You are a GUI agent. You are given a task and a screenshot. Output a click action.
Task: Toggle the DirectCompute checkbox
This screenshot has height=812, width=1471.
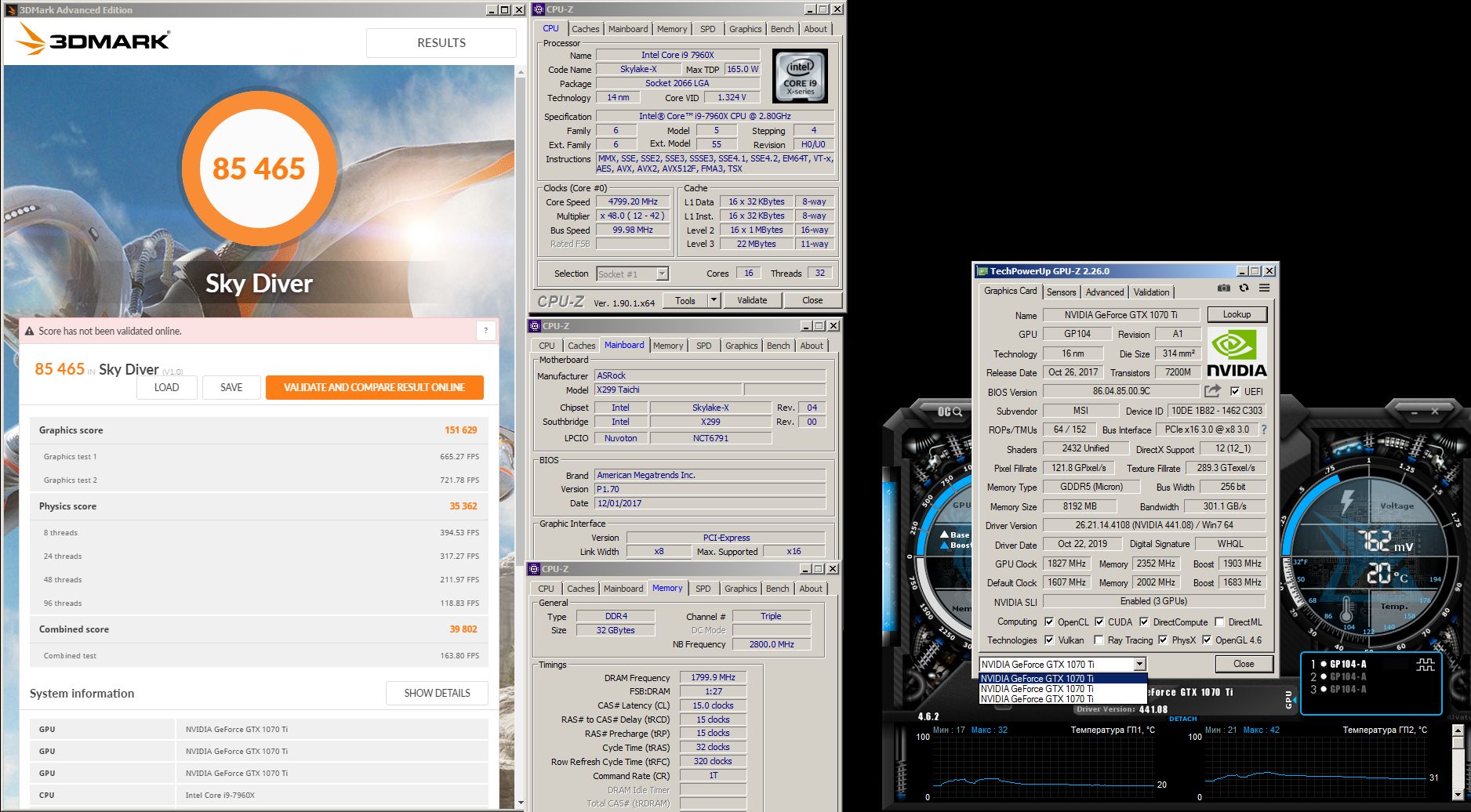[x=1144, y=622]
